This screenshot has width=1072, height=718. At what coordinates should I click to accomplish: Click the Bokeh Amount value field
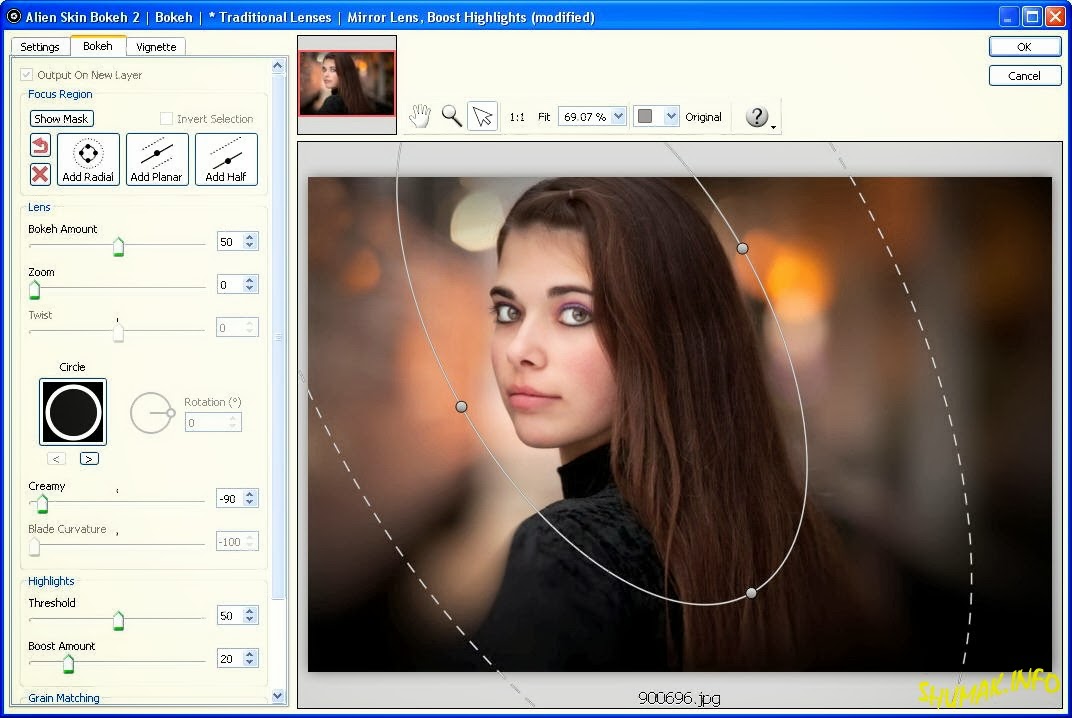[x=230, y=241]
